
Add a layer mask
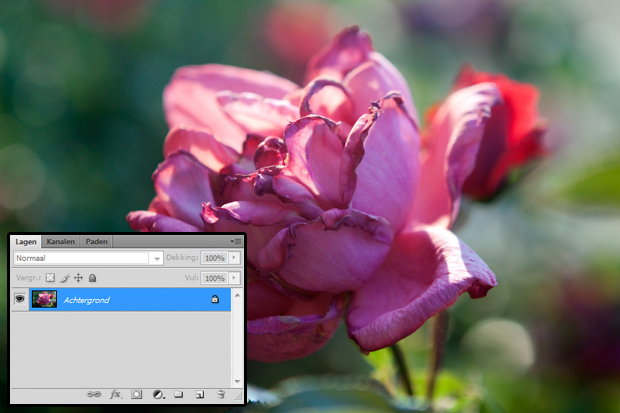pos(137,395)
